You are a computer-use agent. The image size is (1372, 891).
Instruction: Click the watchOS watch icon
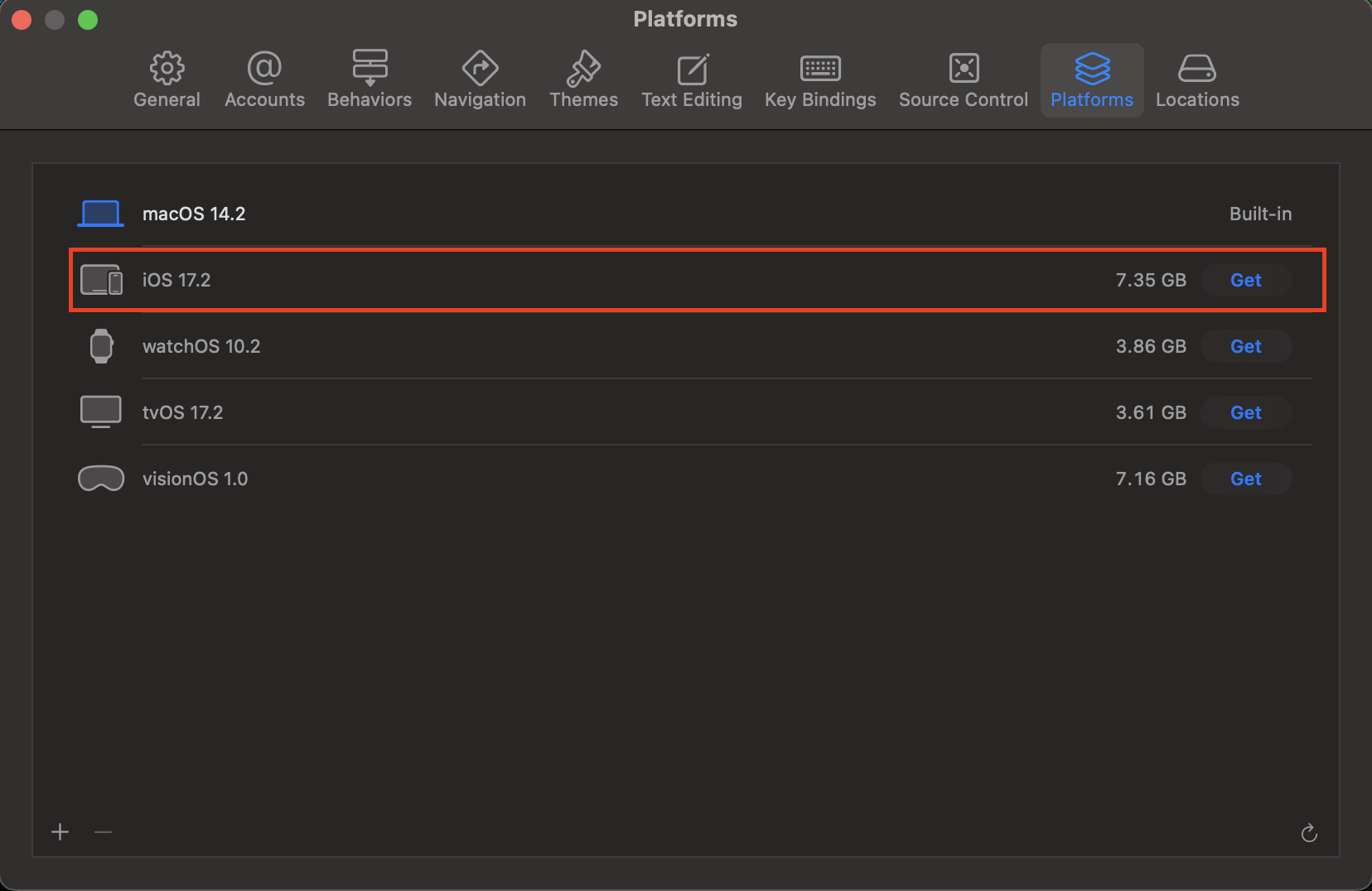pos(101,346)
